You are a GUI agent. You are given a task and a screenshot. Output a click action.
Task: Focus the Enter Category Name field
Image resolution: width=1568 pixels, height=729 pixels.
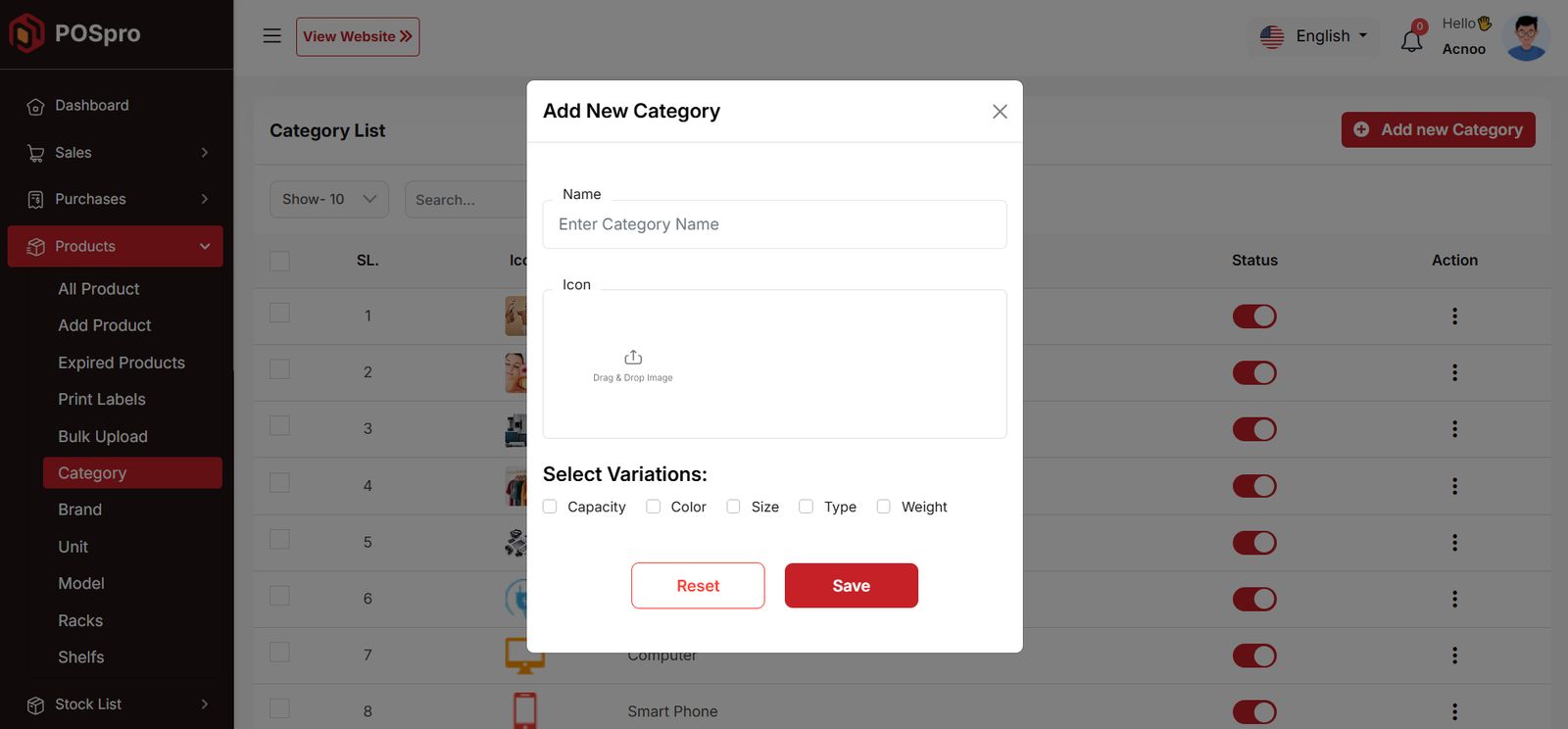(774, 224)
